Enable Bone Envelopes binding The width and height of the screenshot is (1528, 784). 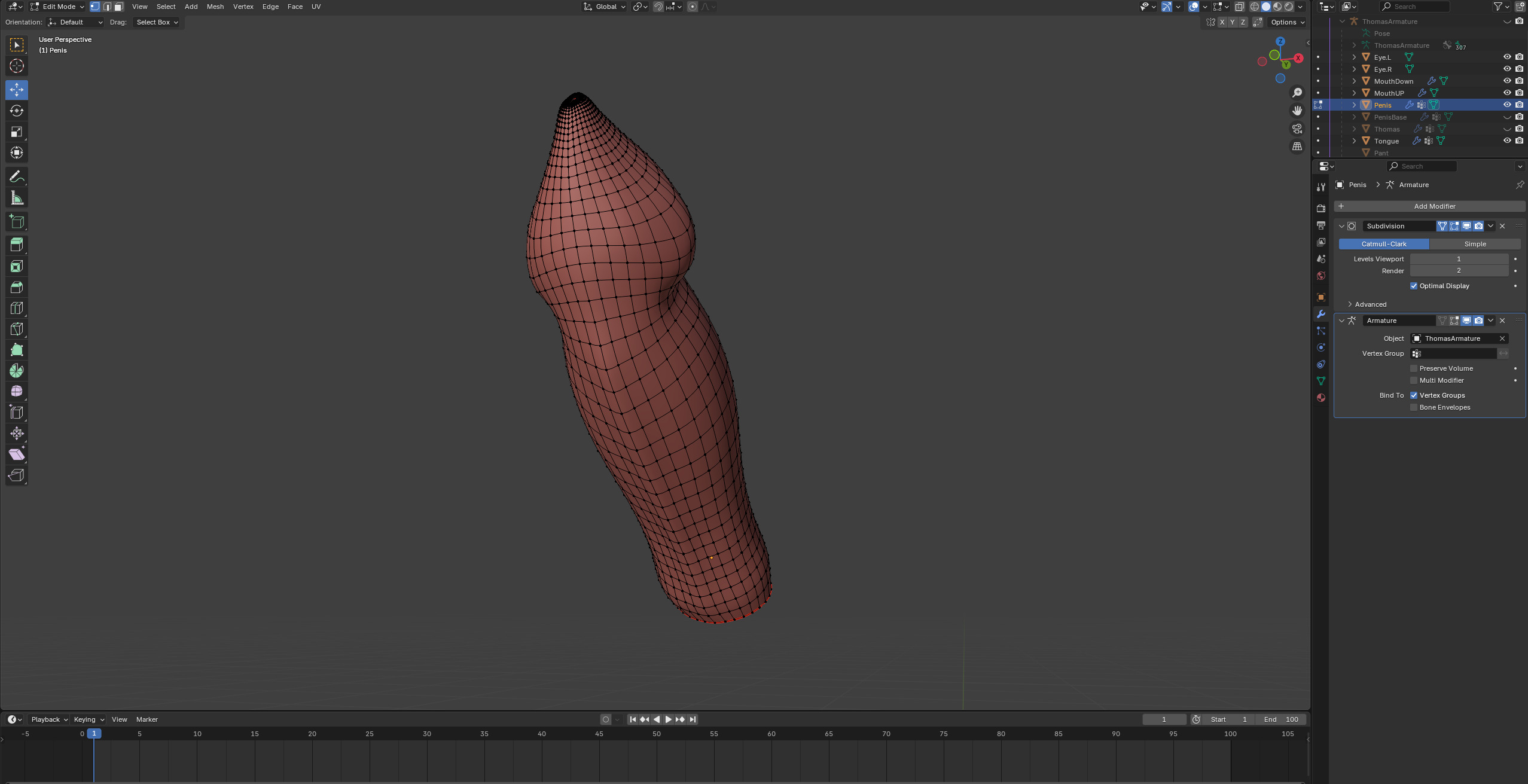click(x=1414, y=407)
